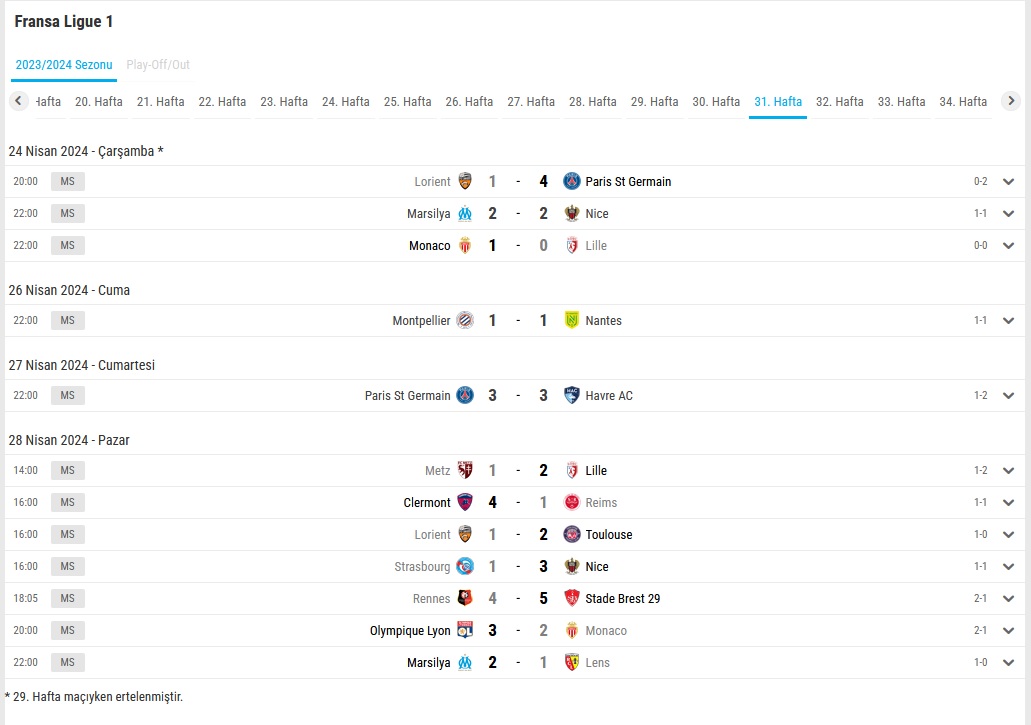The image size is (1031, 725).
Task: Switch to the 32. Hafta tab
Action: (840, 102)
